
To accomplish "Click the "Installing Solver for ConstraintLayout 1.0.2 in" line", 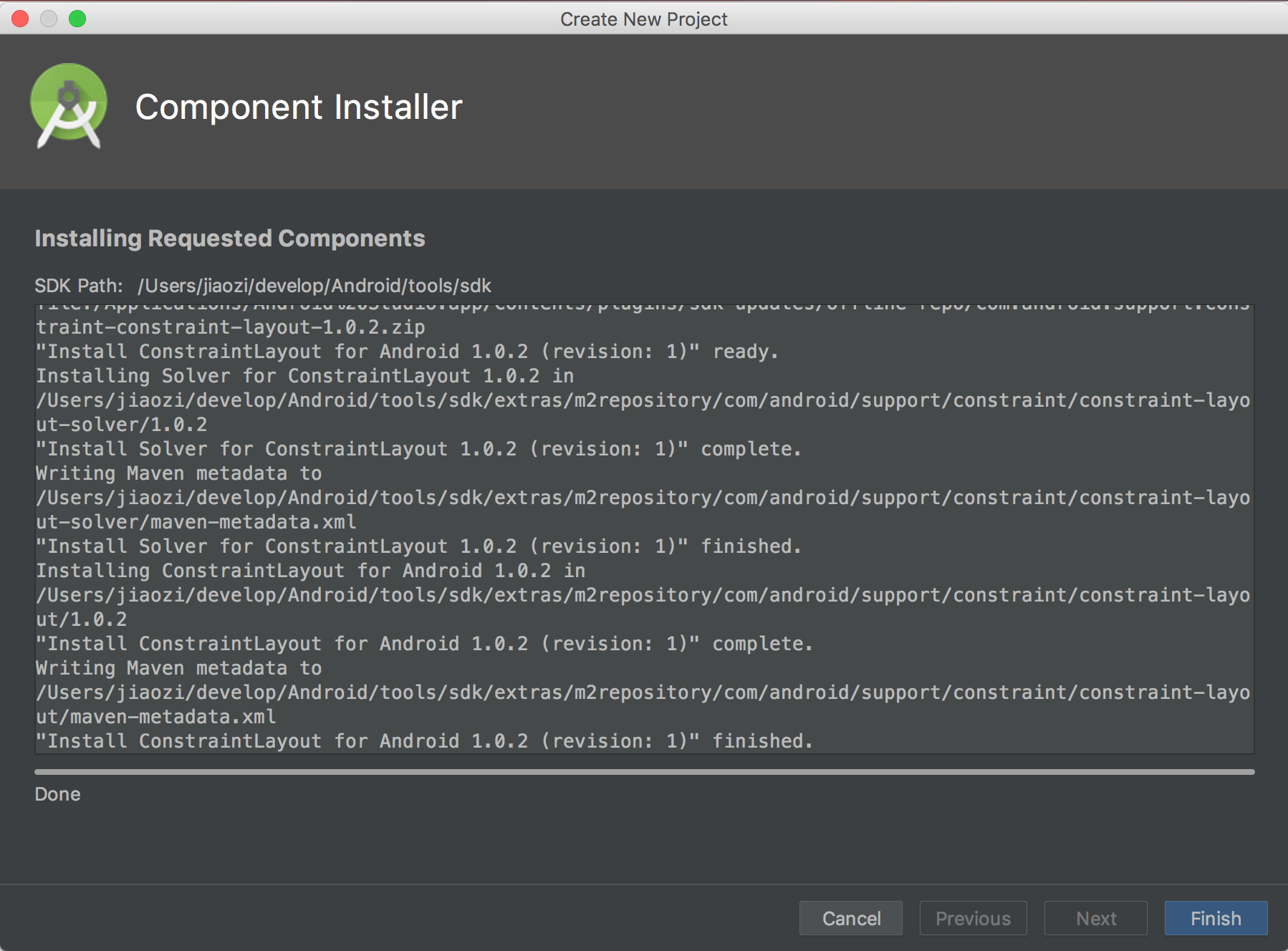I will click(x=305, y=376).
